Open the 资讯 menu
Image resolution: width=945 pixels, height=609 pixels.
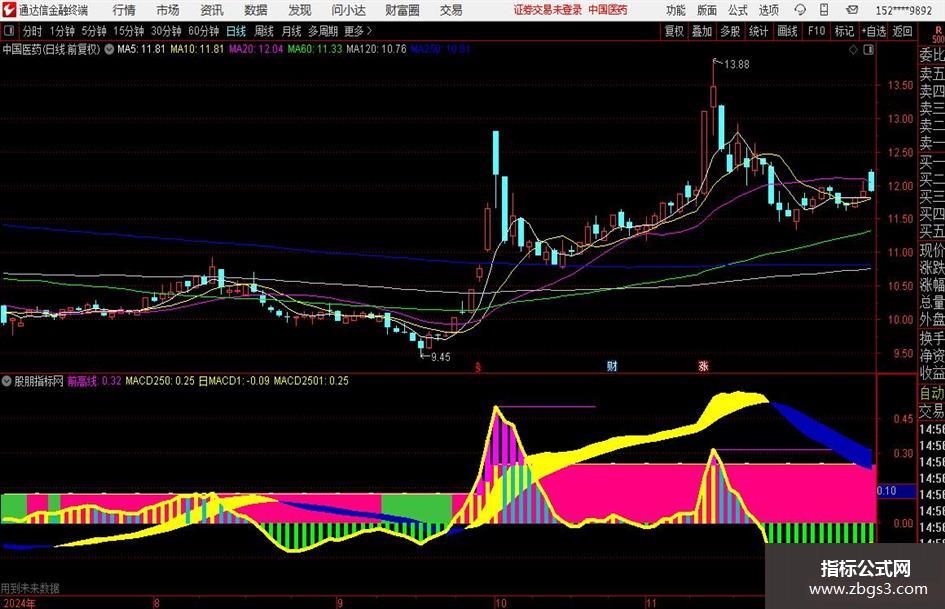212,10
